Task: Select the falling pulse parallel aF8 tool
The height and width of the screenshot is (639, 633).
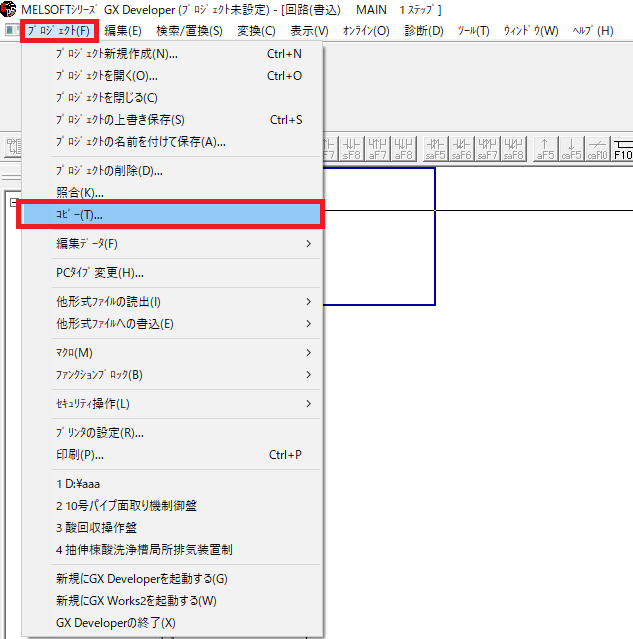Action: tap(404, 149)
